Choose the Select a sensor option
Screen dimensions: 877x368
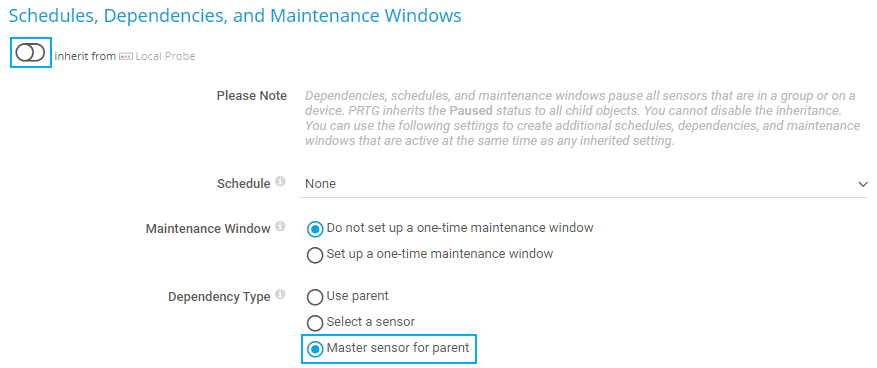[x=315, y=323]
